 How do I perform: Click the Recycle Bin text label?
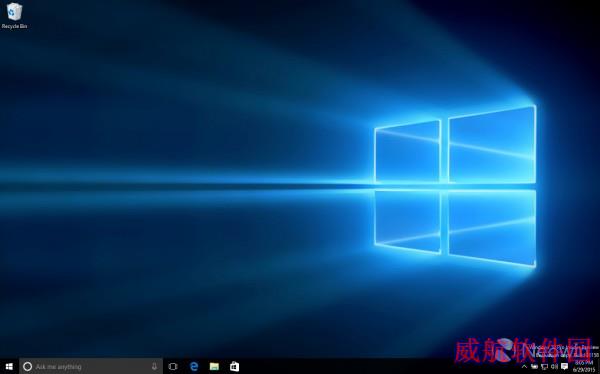tap(14, 26)
